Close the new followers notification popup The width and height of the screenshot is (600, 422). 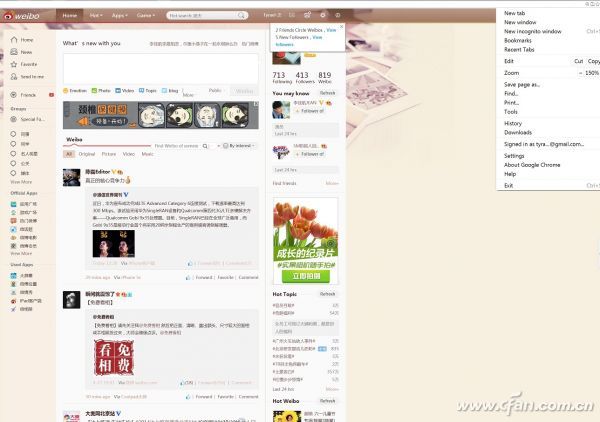pos(342,26)
